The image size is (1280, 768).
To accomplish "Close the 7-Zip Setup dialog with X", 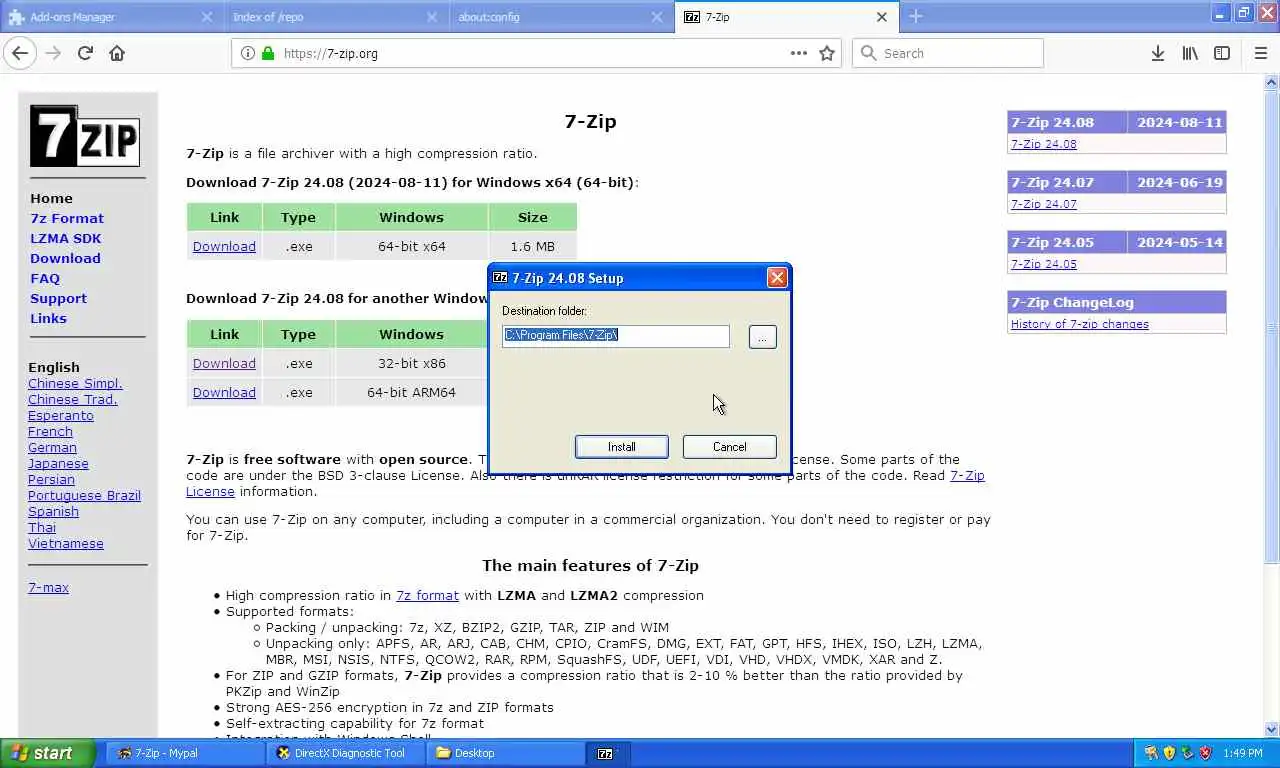I will tap(777, 278).
